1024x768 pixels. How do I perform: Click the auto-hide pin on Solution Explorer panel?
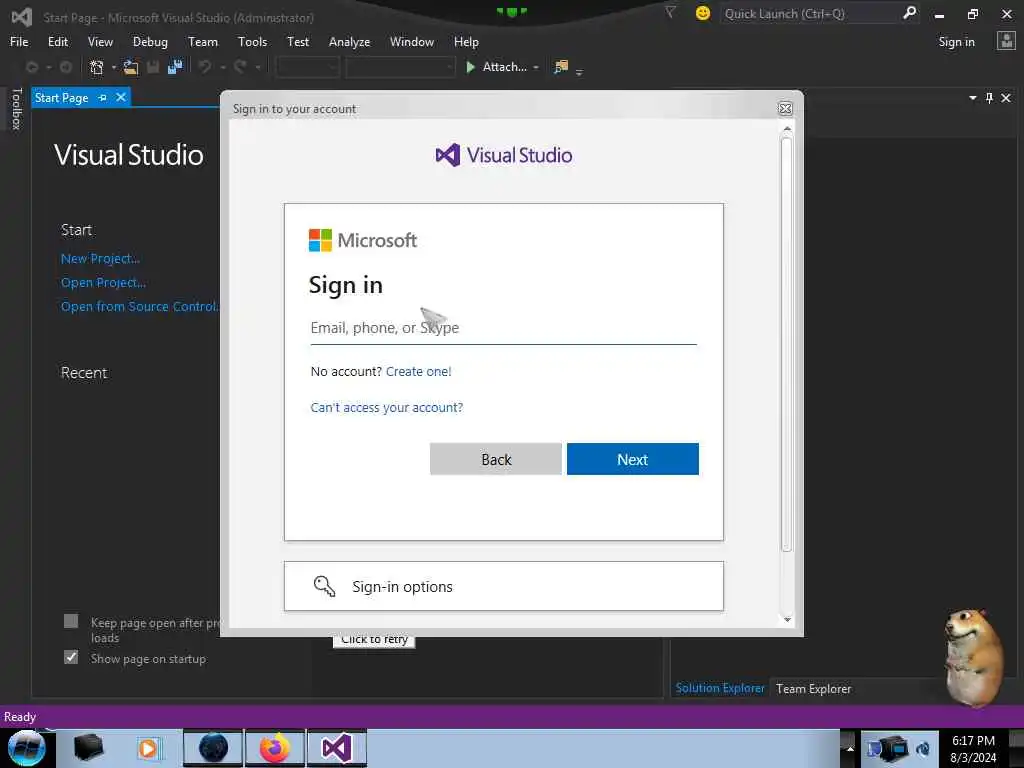(989, 98)
